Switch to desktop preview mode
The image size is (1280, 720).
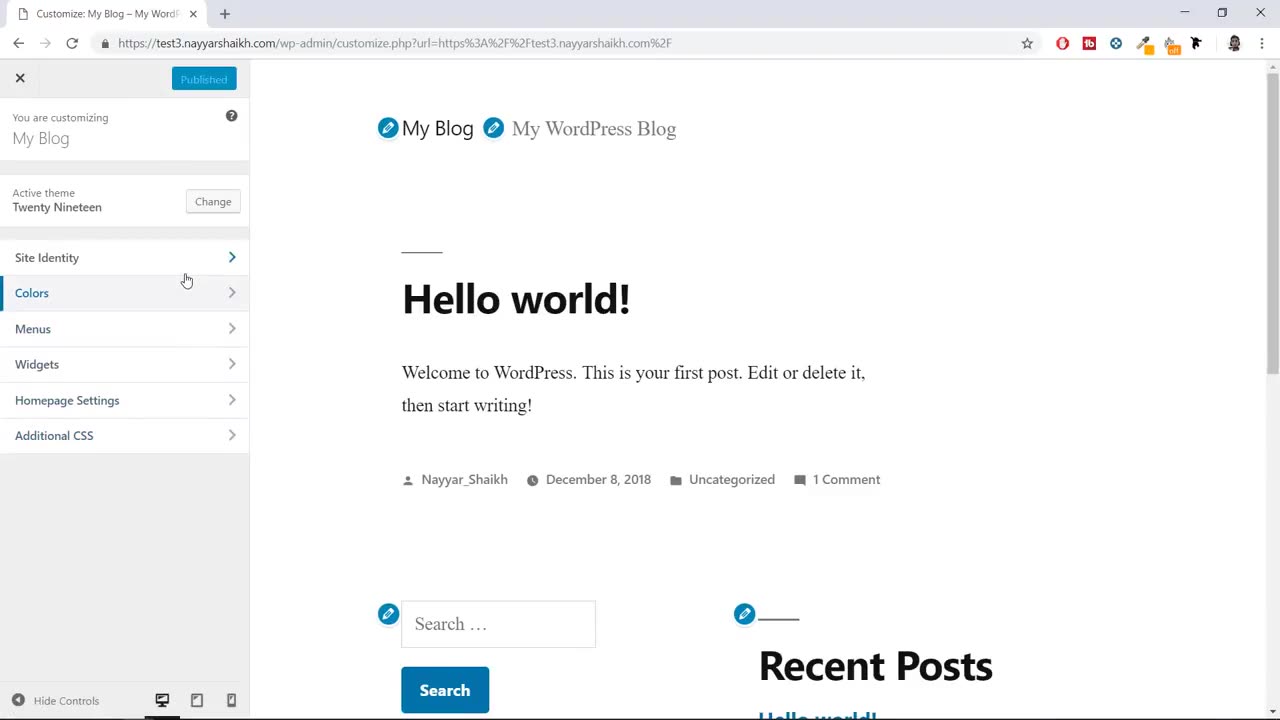click(x=162, y=700)
